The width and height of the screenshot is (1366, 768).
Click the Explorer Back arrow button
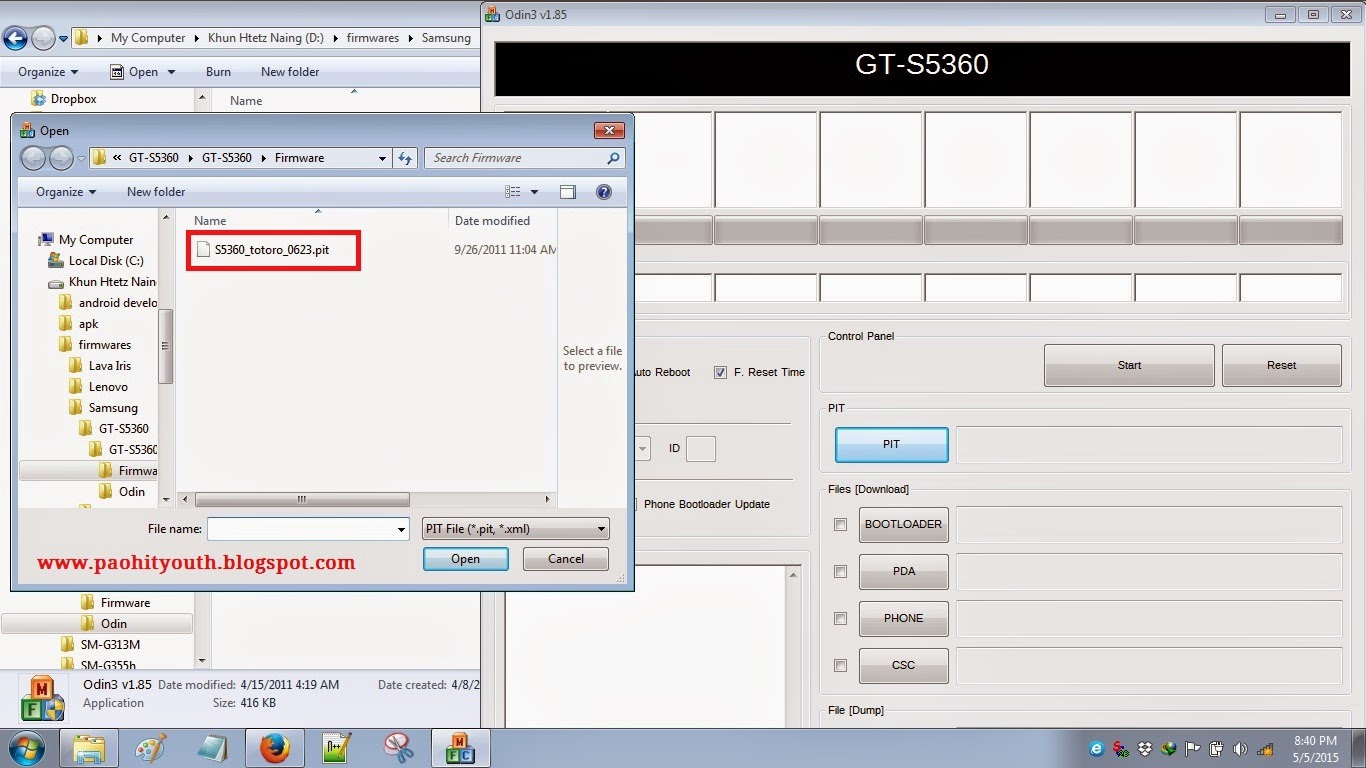15,38
